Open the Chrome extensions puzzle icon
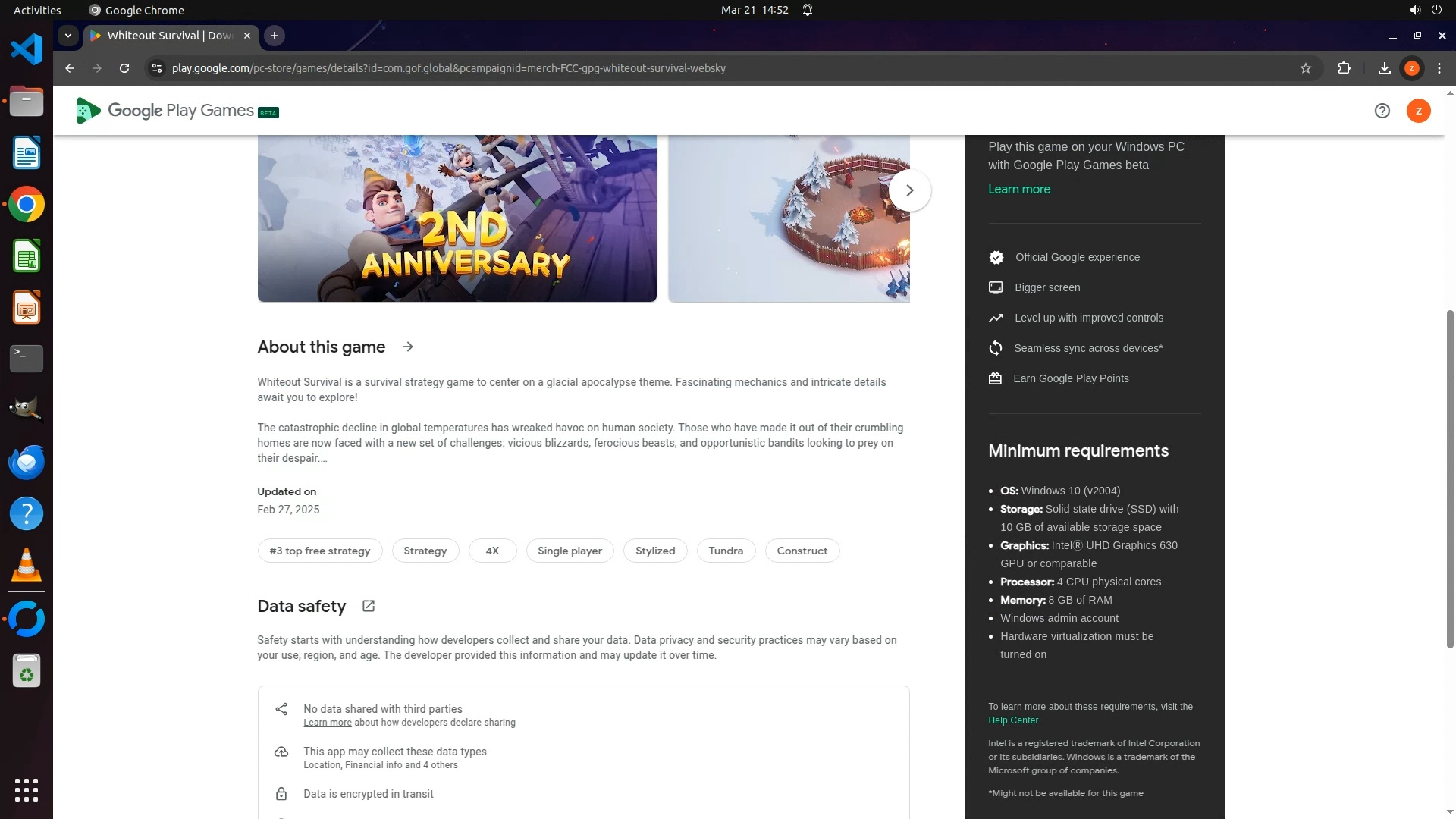This screenshot has width=1456, height=819. pos(1344,68)
